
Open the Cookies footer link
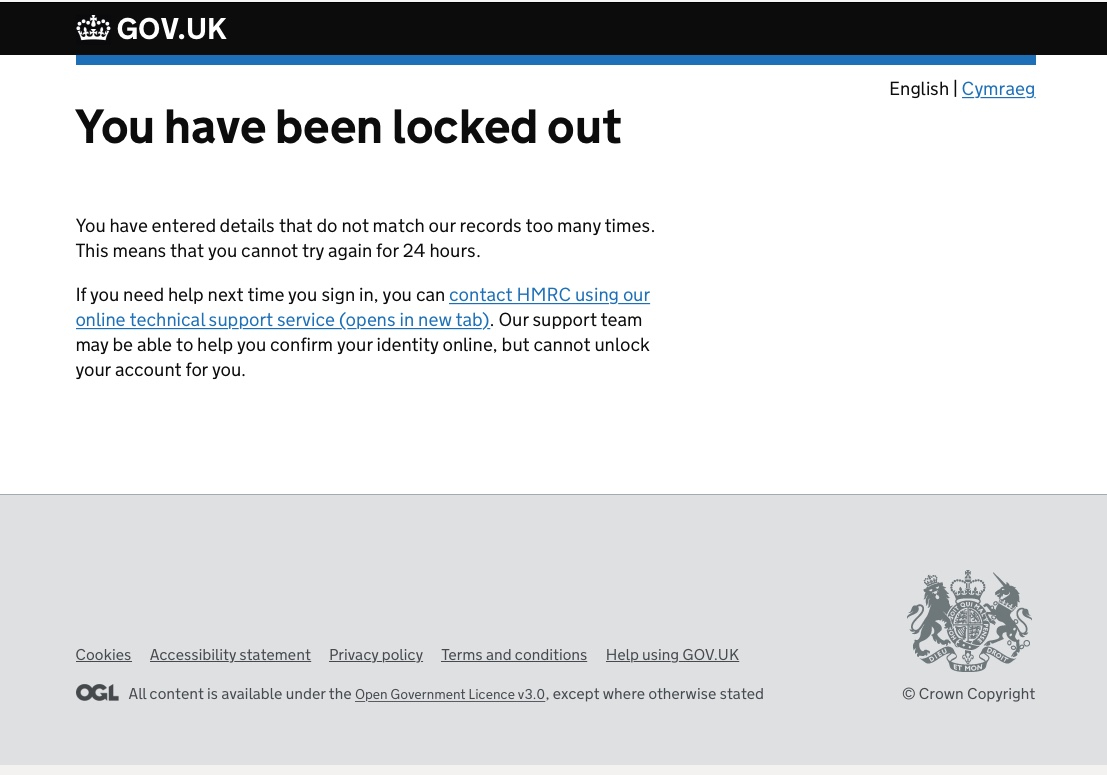coord(103,655)
